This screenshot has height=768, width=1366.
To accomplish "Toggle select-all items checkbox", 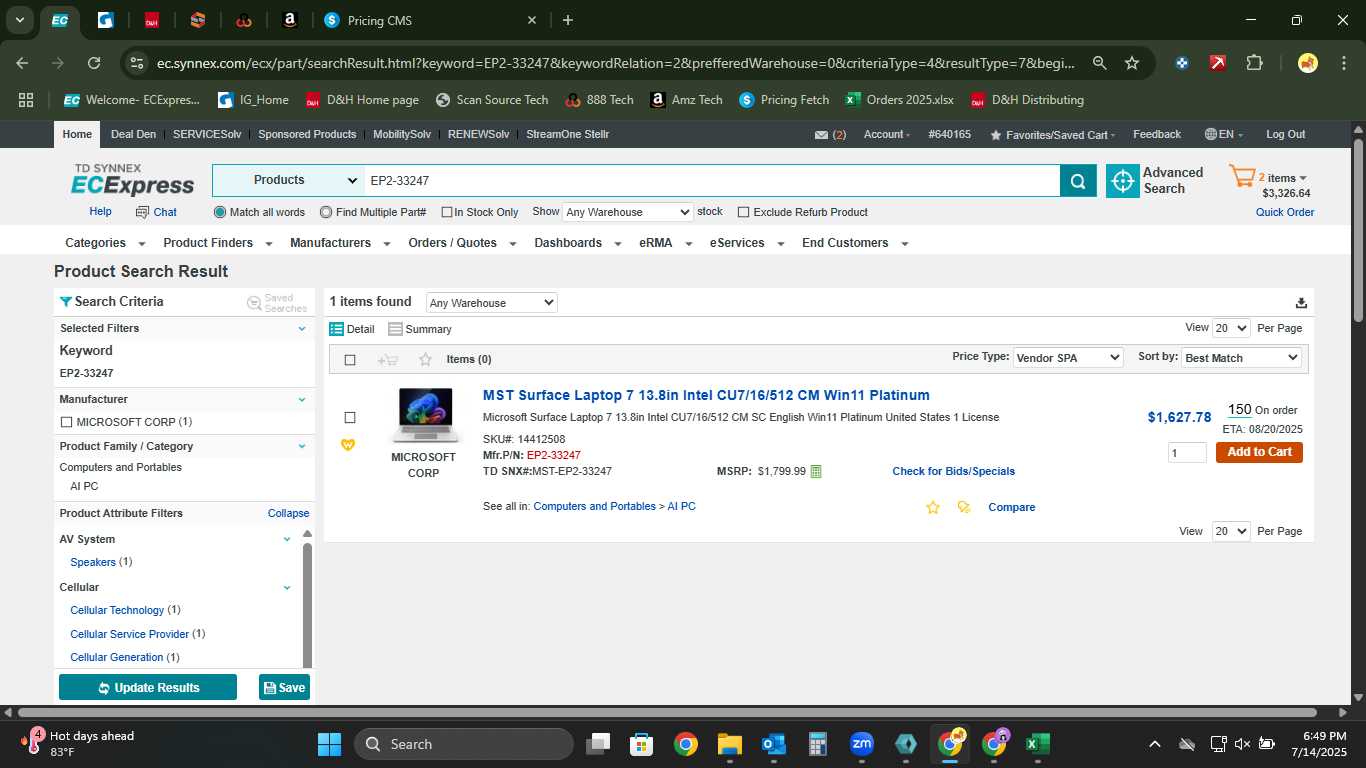I will click(350, 360).
